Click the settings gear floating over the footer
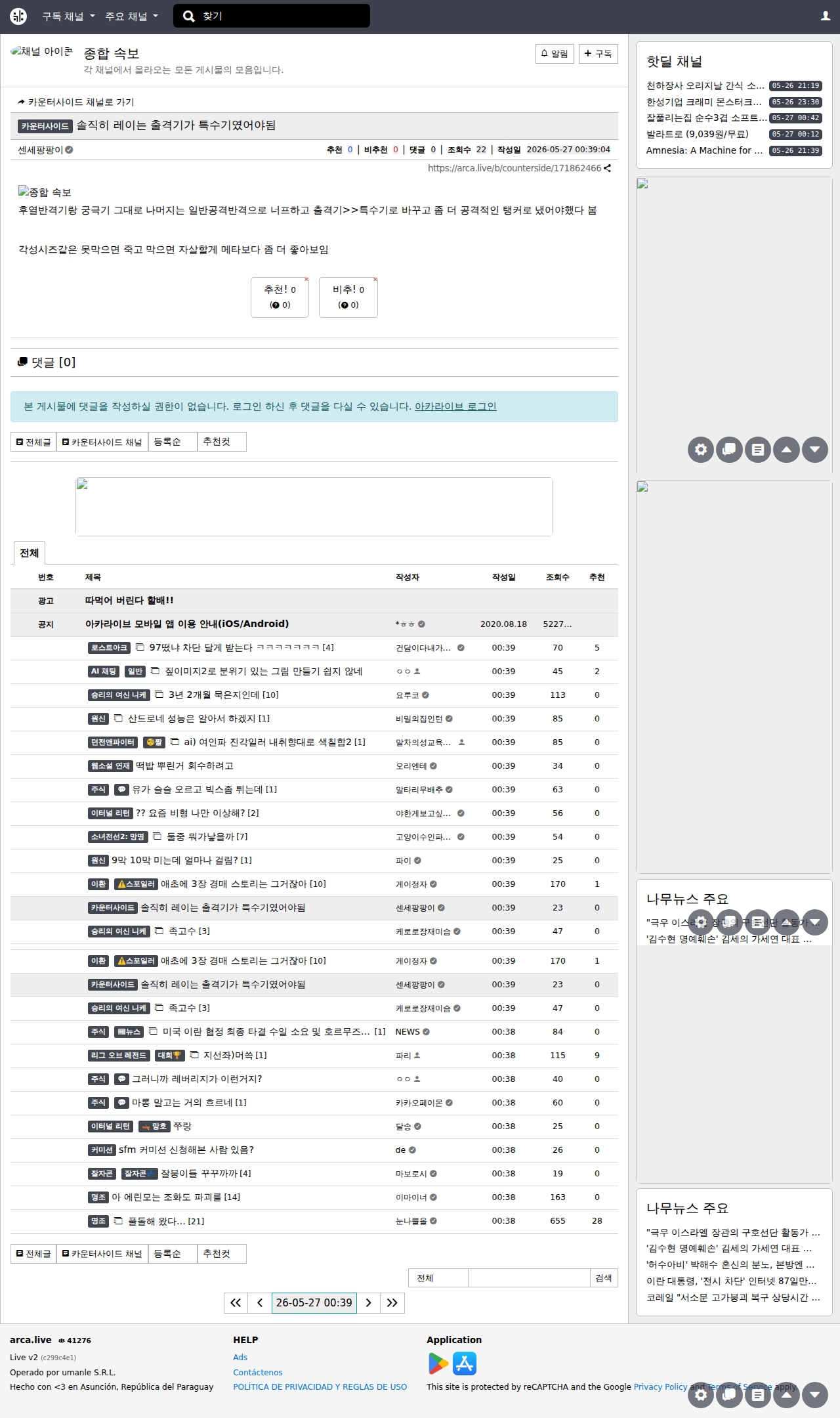 pyautogui.click(x=701, y=1394)
